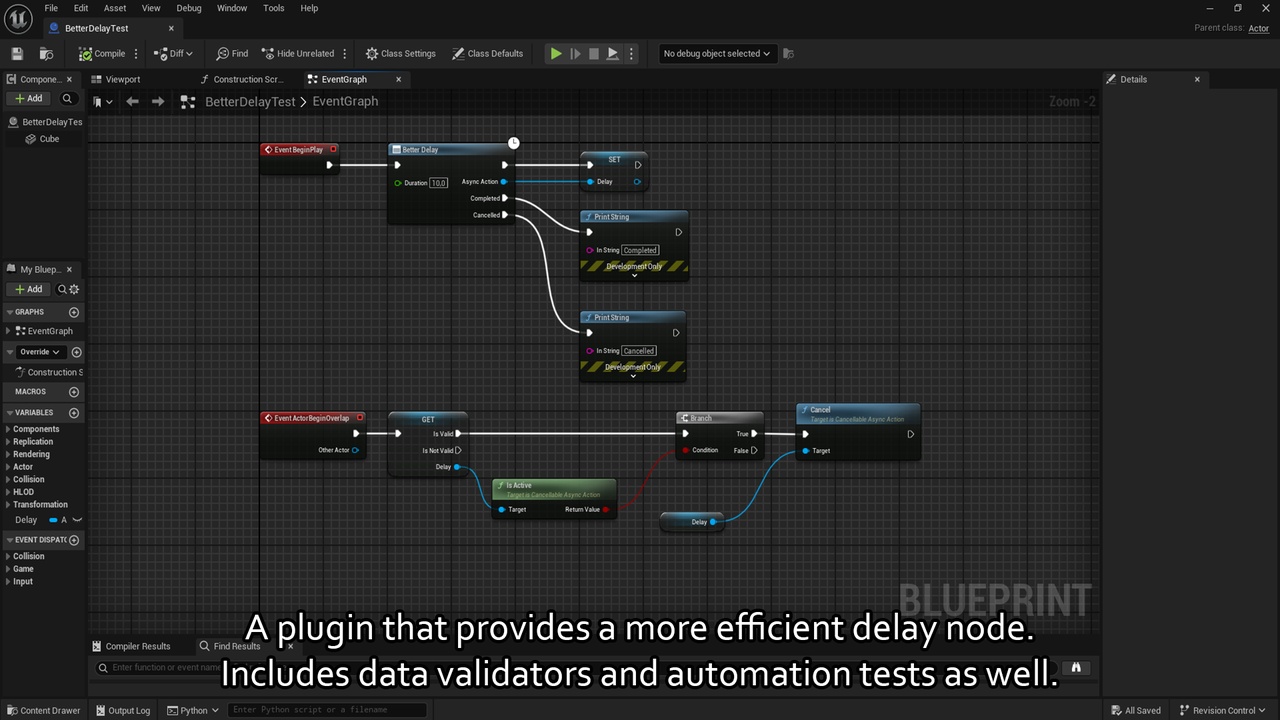Open the Compile options three-dot menu
The image size is (1280, 720).
click(136, 54)
